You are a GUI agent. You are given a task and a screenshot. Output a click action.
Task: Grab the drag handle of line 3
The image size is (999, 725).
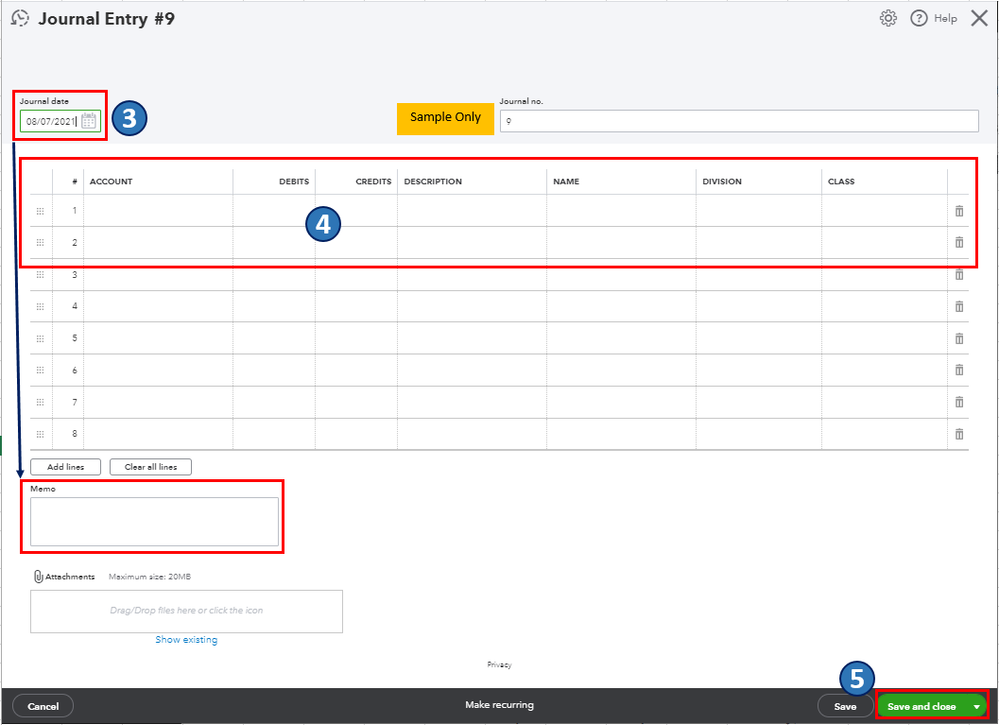40,275
